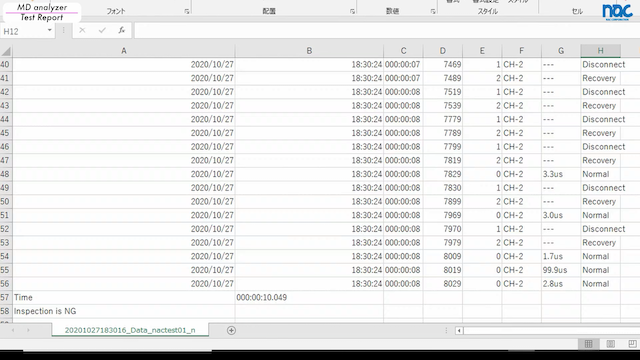The height and width of the screenshot is (360, 640).
Task: Click the Select All corner triangle
Action: (6, 51)
